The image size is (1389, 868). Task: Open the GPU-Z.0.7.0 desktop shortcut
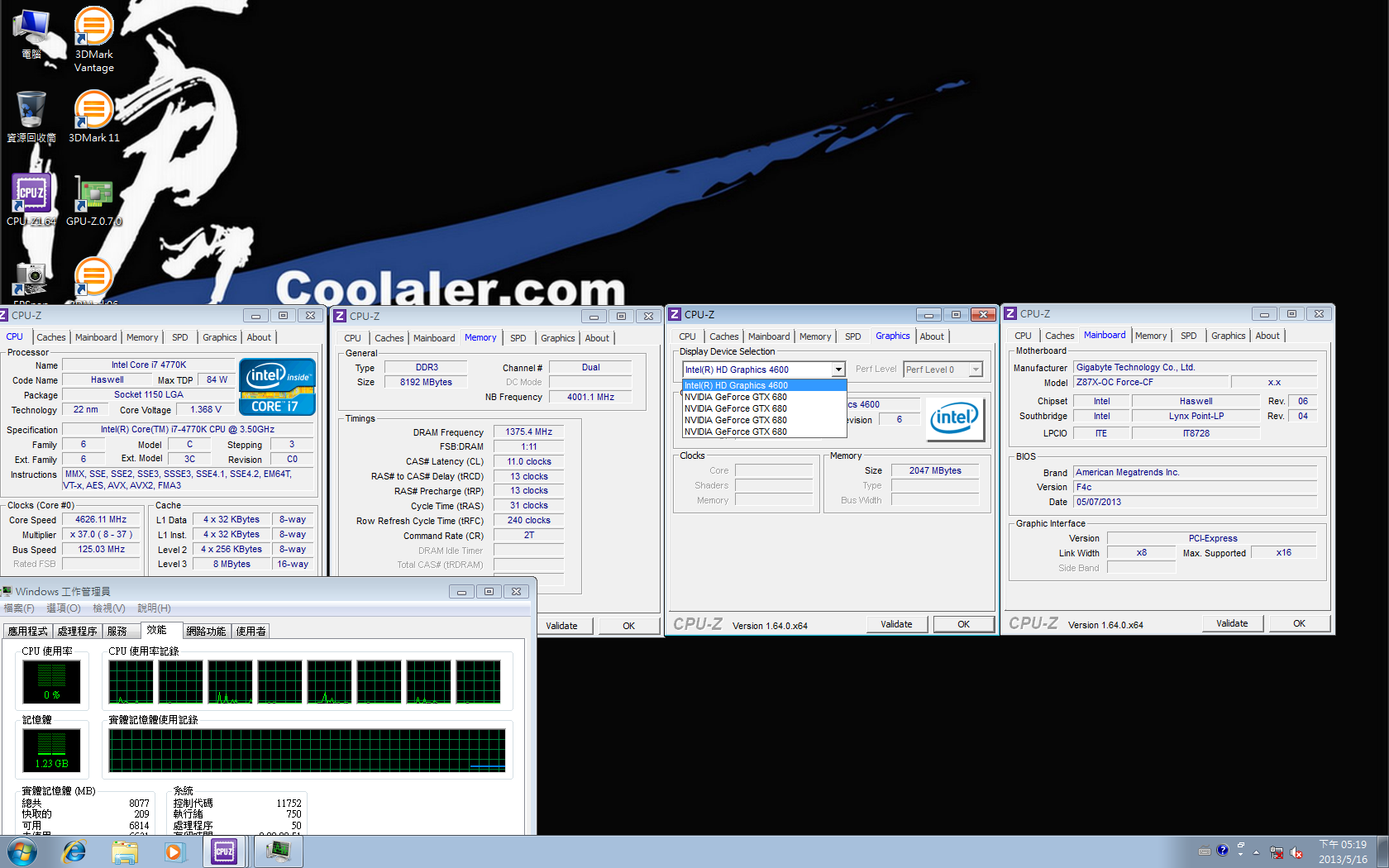pyautogui.click(x=93, y=199)
